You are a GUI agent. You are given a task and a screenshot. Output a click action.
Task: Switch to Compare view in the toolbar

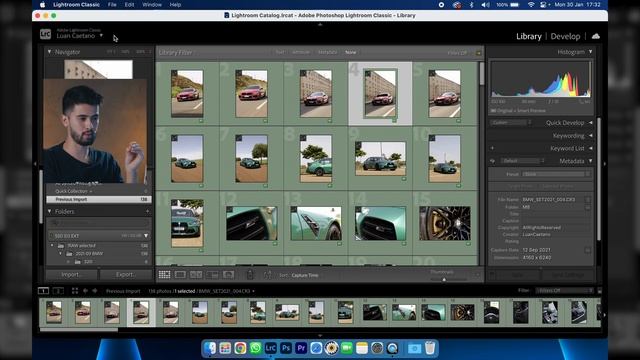click(196, 275)
